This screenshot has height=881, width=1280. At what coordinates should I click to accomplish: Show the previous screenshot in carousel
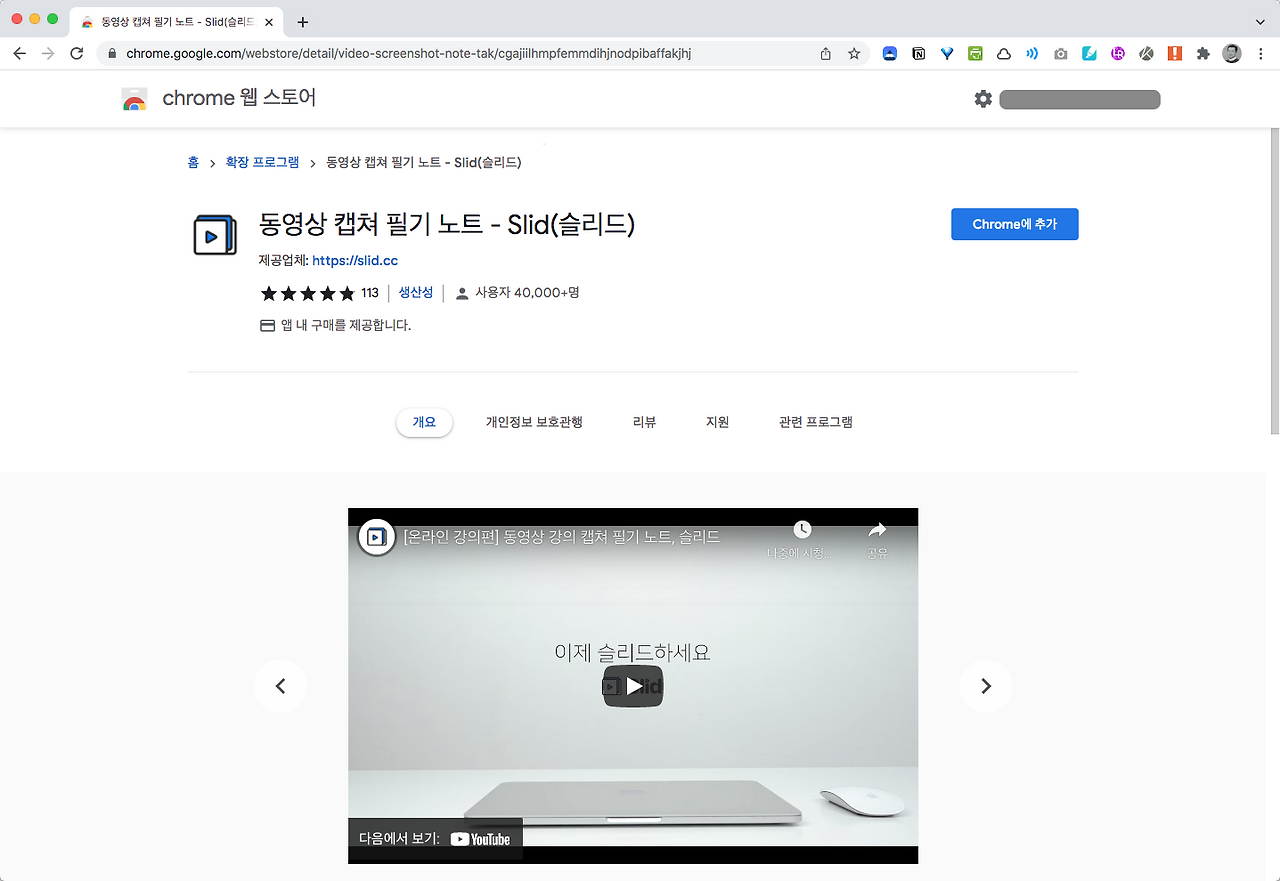(280, 686)
